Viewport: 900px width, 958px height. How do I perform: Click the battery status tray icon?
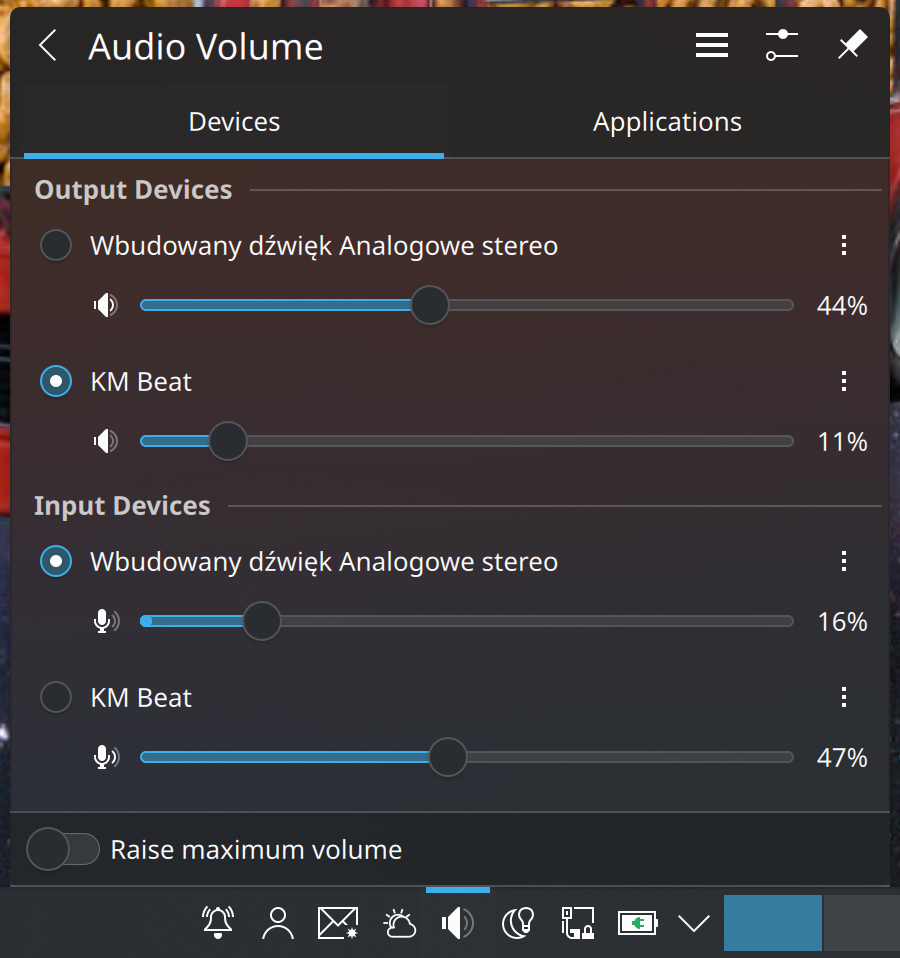636,923
